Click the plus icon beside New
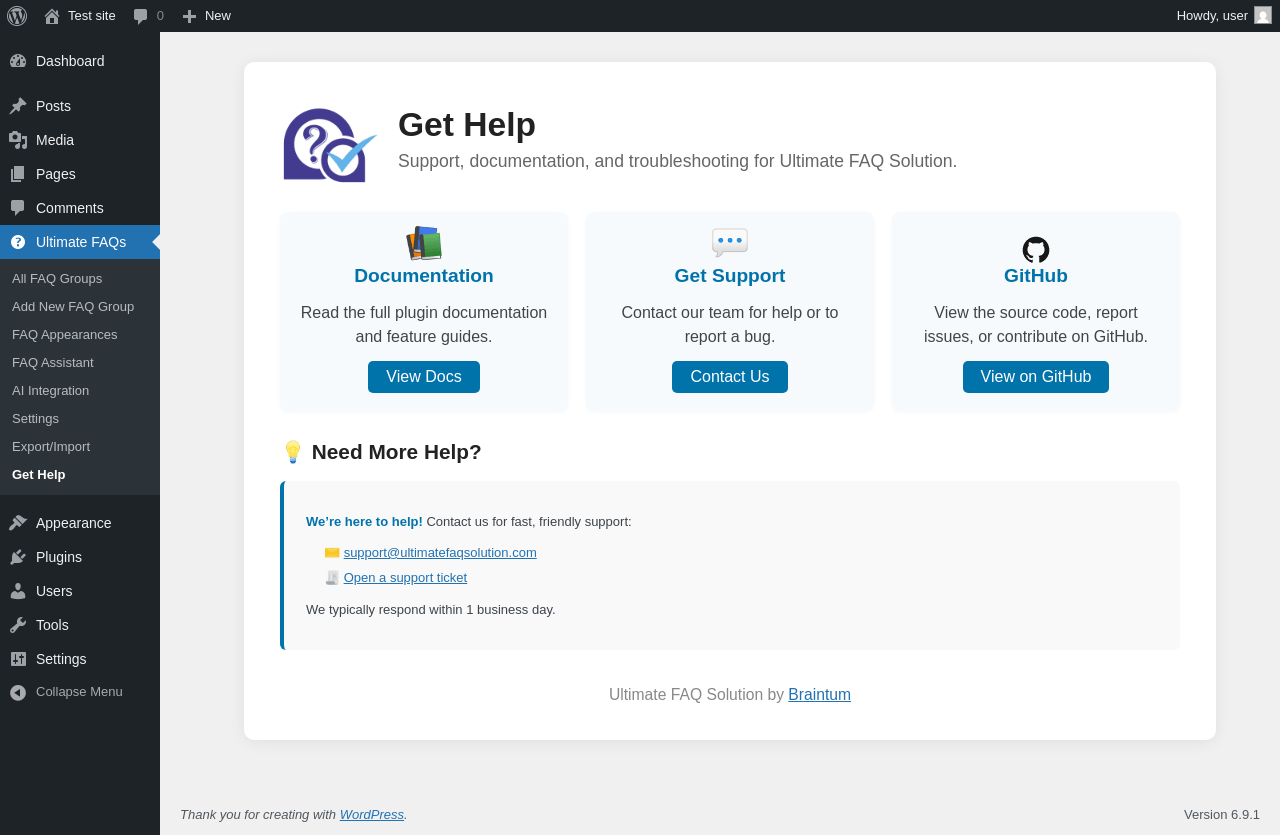This screenshot has width=1280, height=835. 189,16
